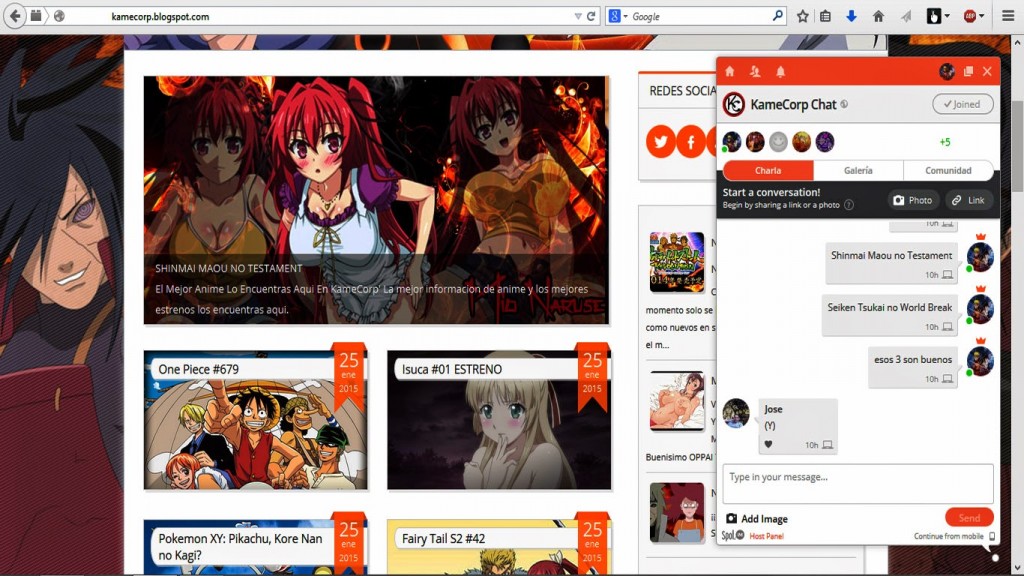Open the Isuca #01 ESTRENO post
Screen dimensions: 1024x576
(x=499, y=420)
